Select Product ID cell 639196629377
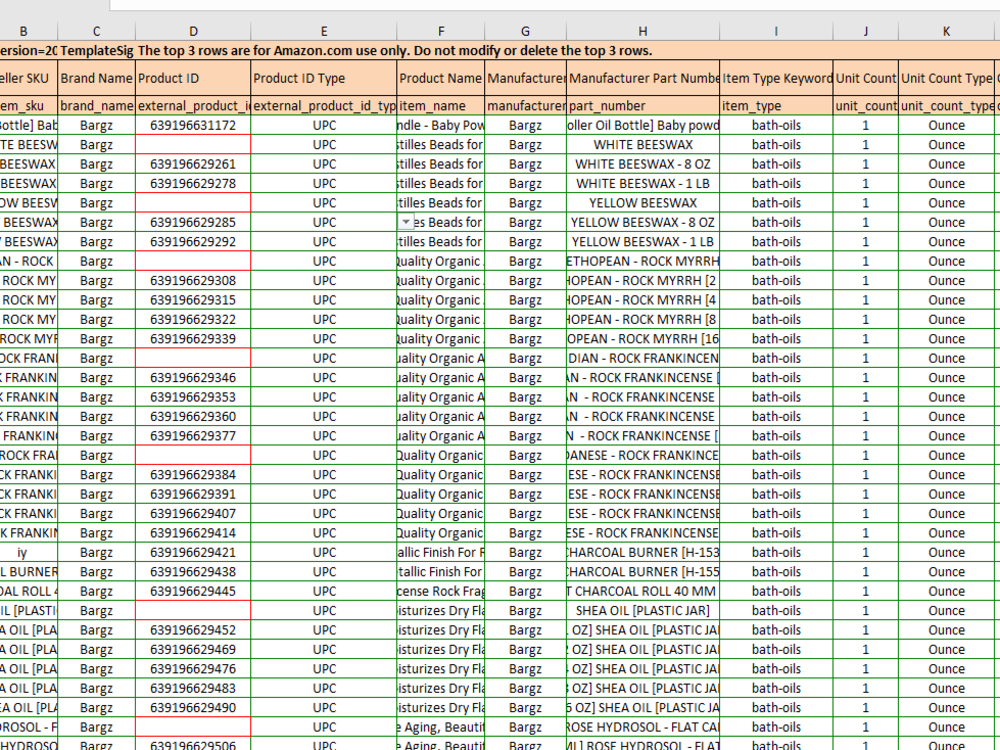This screenshot has width=1000, height=750. click(x=193, y=436)
